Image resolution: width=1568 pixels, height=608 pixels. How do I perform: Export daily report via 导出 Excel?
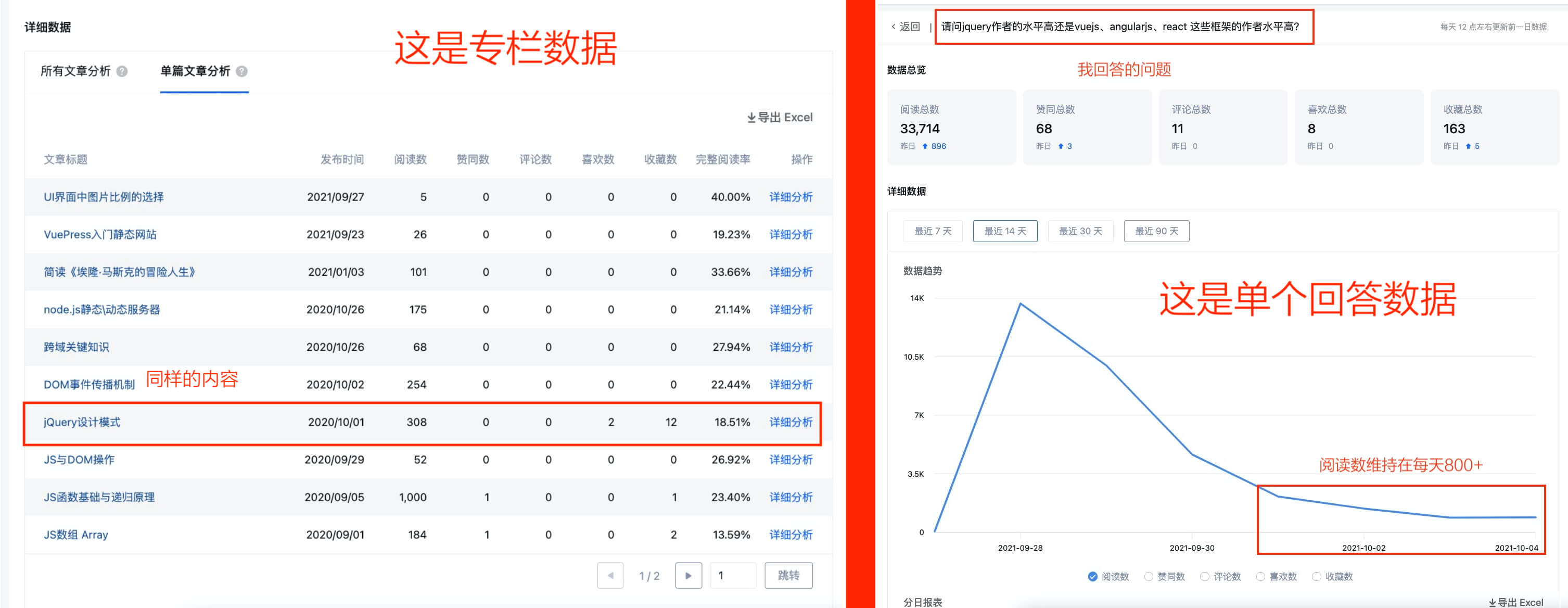[x=1515, y=602]
